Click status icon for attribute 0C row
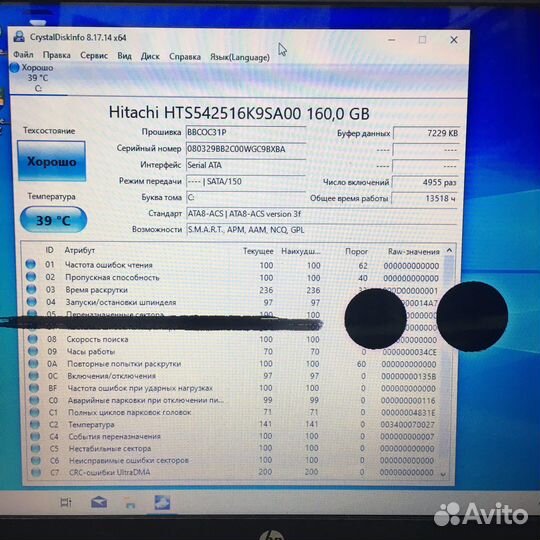 click(x=34, y=376)
